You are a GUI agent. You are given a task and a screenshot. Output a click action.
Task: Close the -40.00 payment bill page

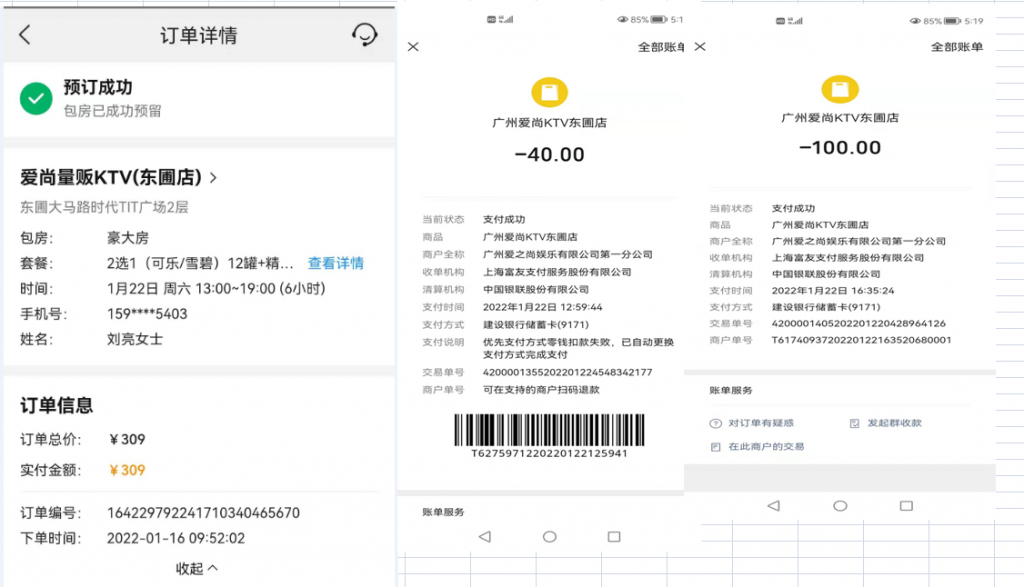pyautogui.click(x=413, y=47)
